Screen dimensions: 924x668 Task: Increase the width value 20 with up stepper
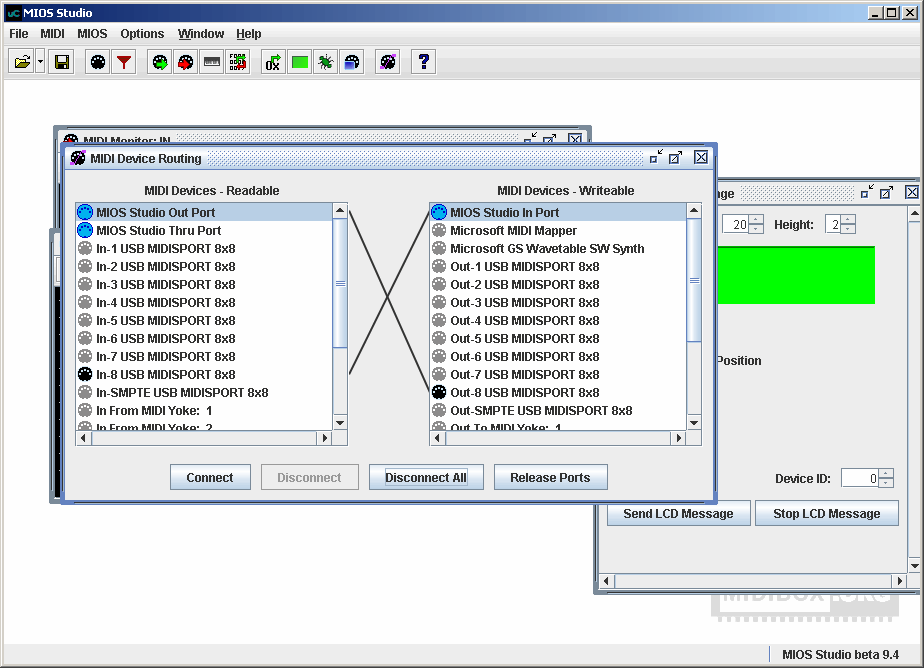pyautogui.click(x=756, y=220)
